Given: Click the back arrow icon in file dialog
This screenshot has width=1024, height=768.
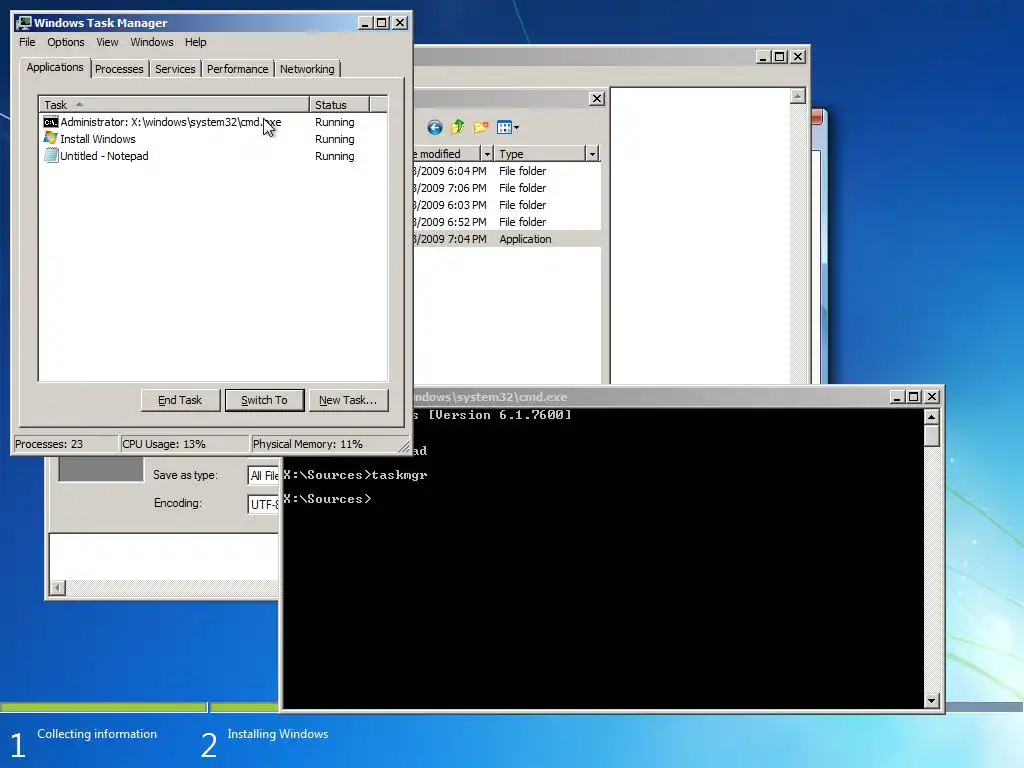Looking at the screenshot, I should pos(434,127).
